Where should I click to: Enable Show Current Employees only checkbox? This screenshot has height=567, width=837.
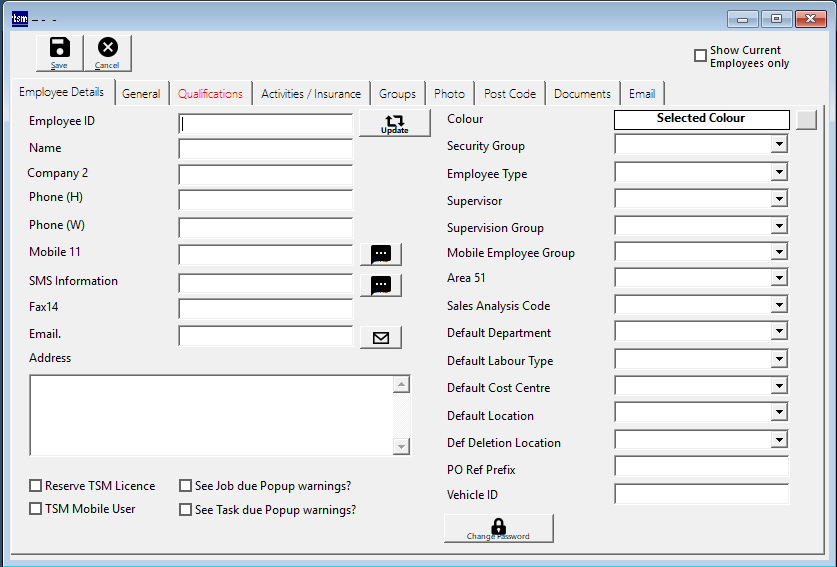(x=700, y=56)
